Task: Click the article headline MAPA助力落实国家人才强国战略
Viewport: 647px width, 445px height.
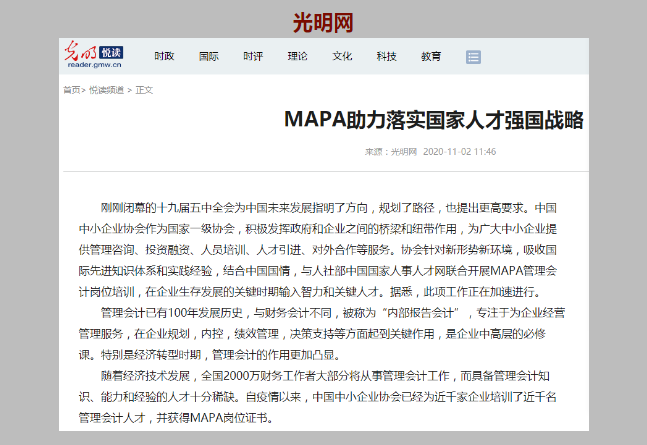Action: (x=434, y=120)
